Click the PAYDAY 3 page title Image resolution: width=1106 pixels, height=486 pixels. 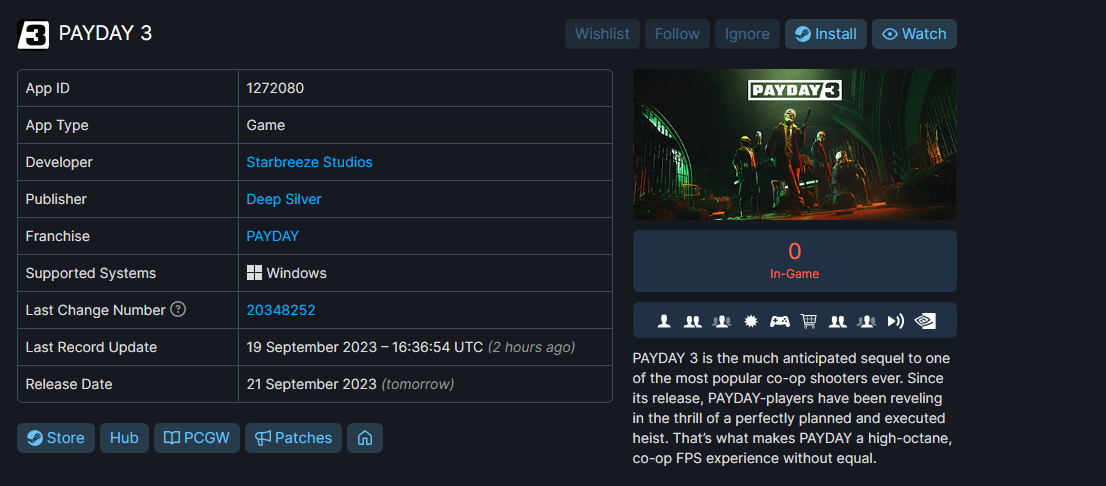pos(105,34)
